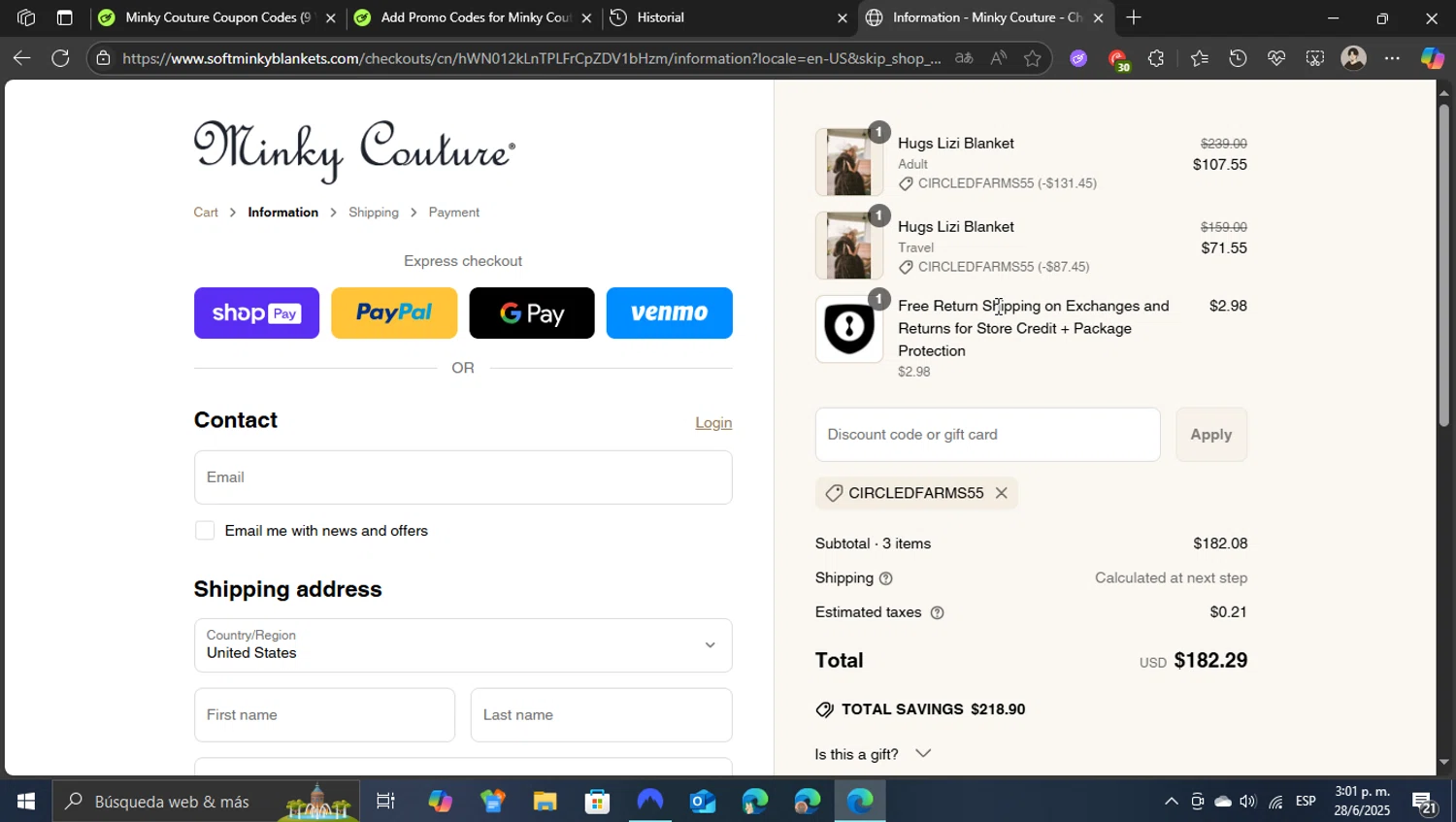The height and width of the screenshot is (822, 1456).
Task: Open File Explorer from the taskbar
Action: pos(545,802)
